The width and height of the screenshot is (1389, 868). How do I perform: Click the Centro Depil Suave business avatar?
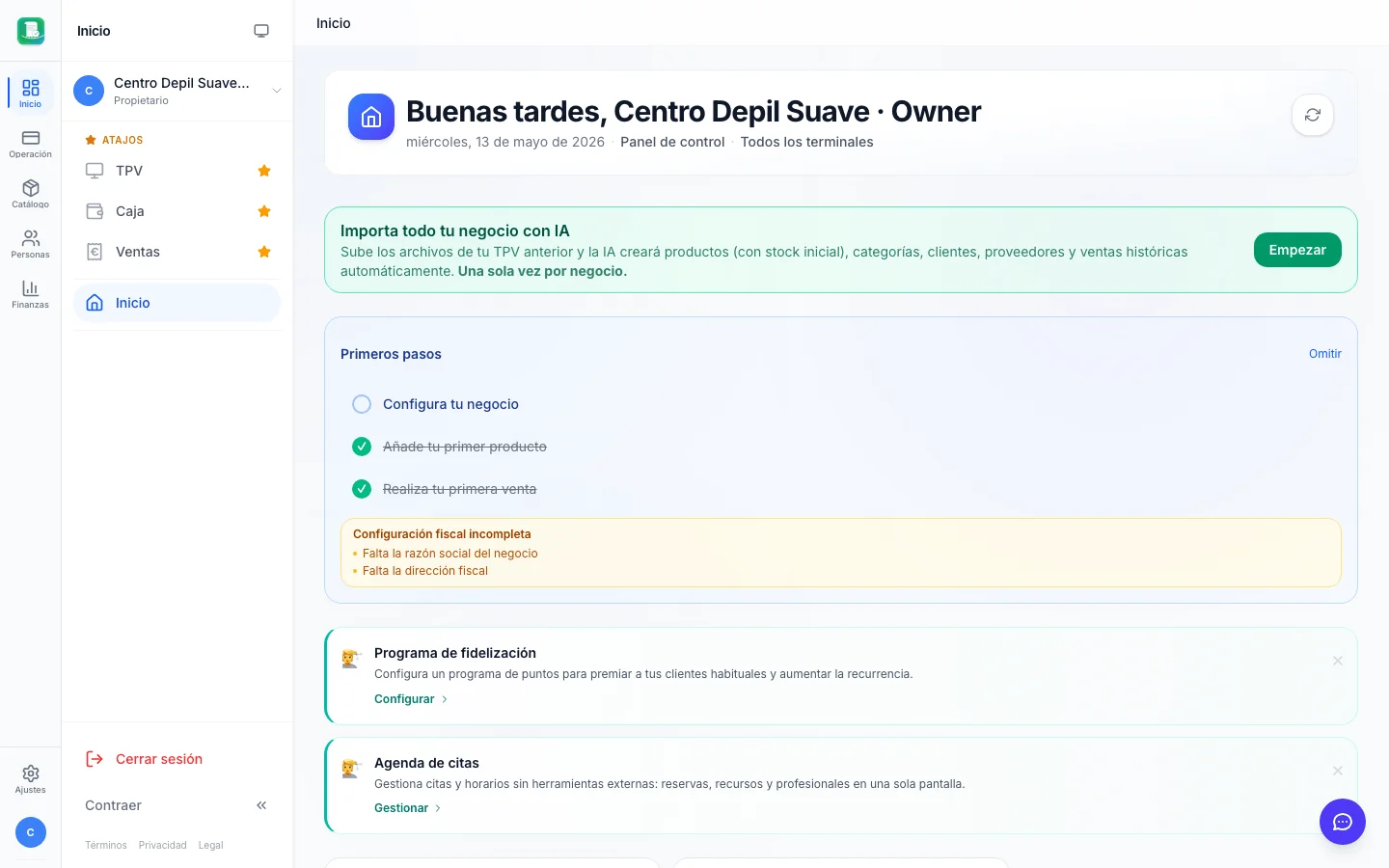pyautogui.click(x=89, y=91)
